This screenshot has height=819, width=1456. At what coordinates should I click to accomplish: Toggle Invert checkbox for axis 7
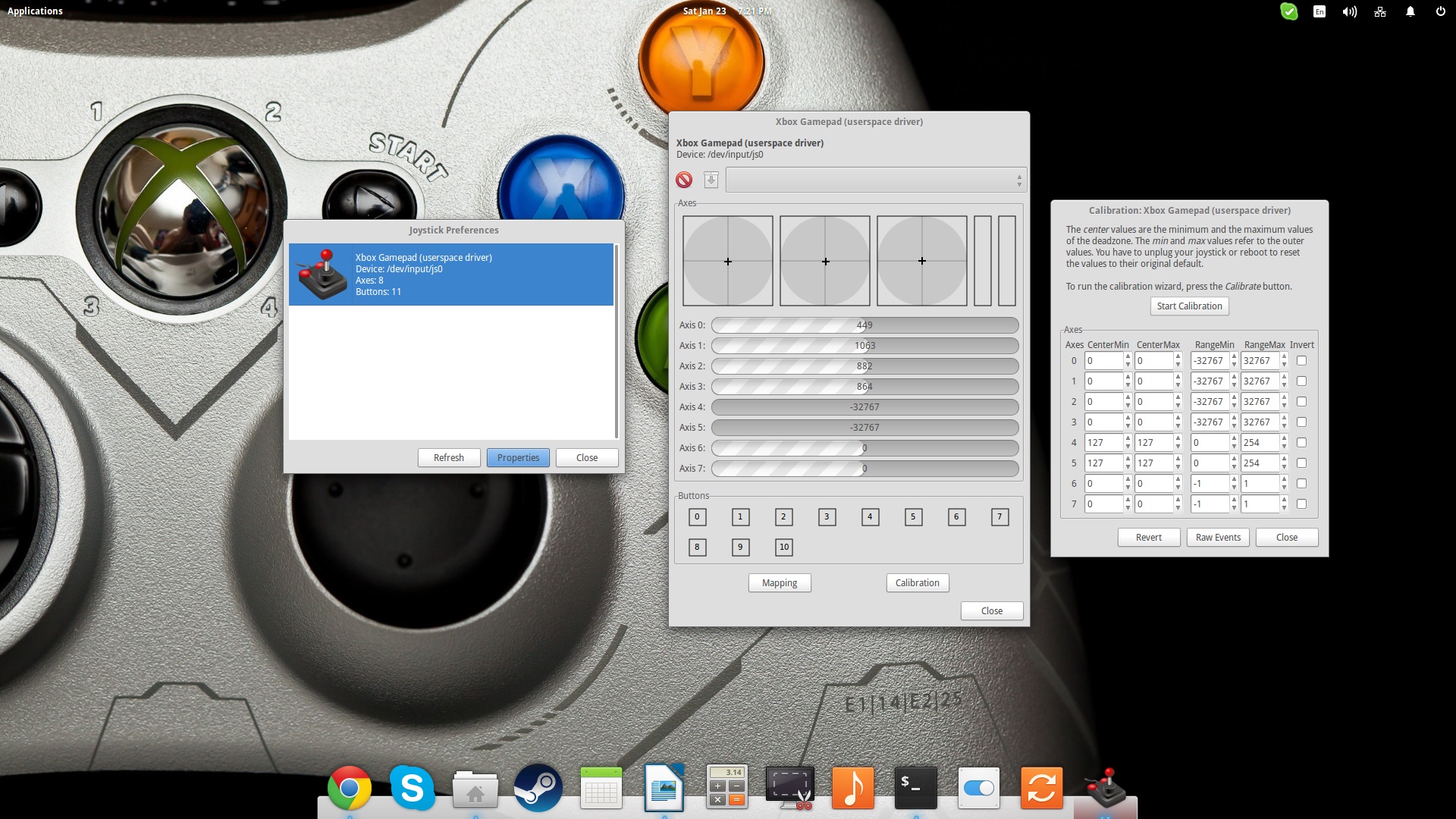pyautogui.click(x=1301, y=504)
